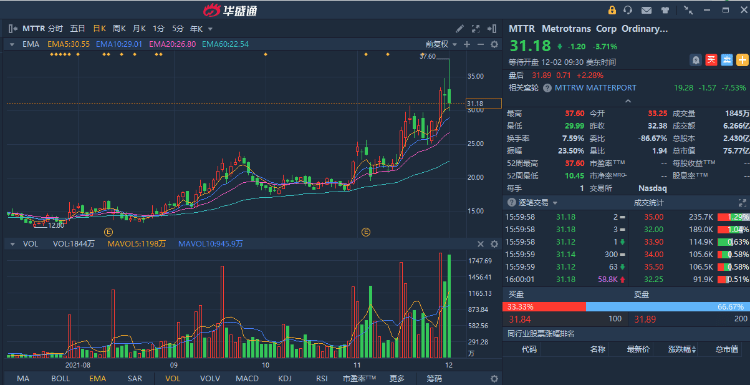Open the 逐笔交易 dropdown arrow

coord(555,203)
